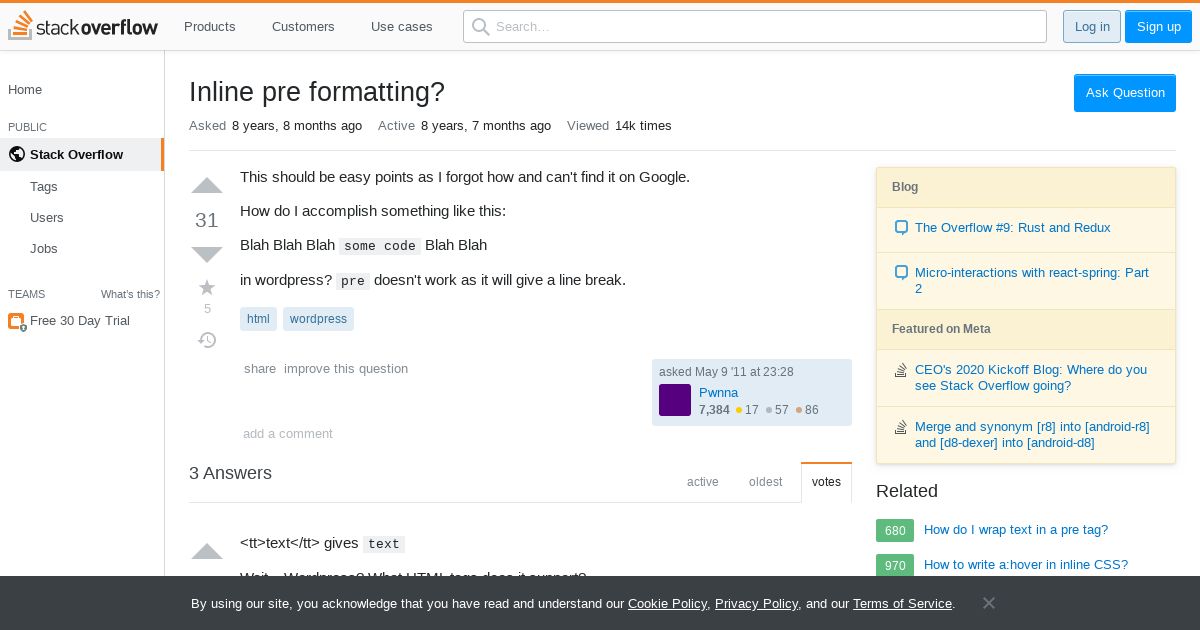Screen dimensions: 1200x630
Task: Click "add a comment" under the question
Action: [288, 434]
